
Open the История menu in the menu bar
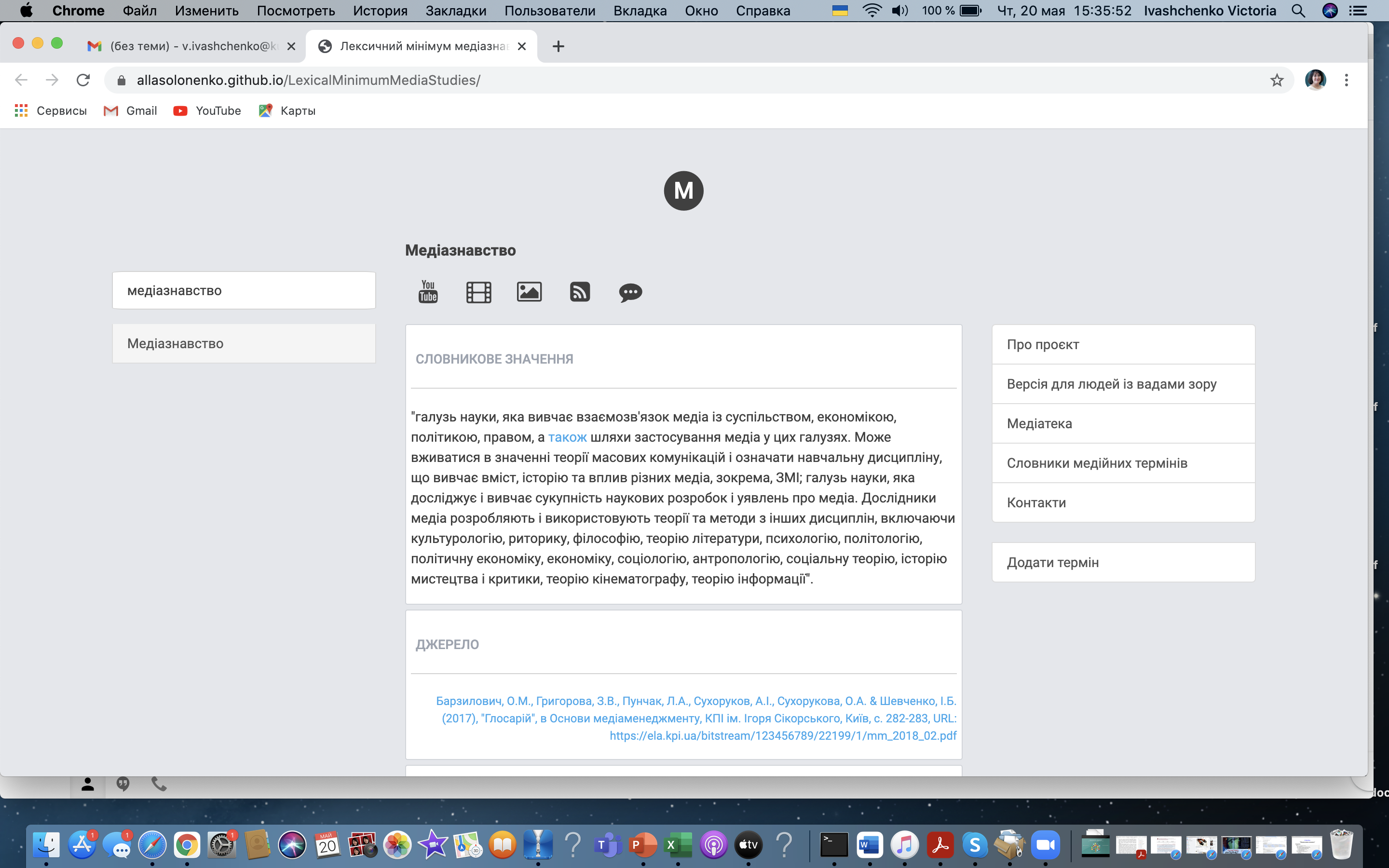(380, 11)
